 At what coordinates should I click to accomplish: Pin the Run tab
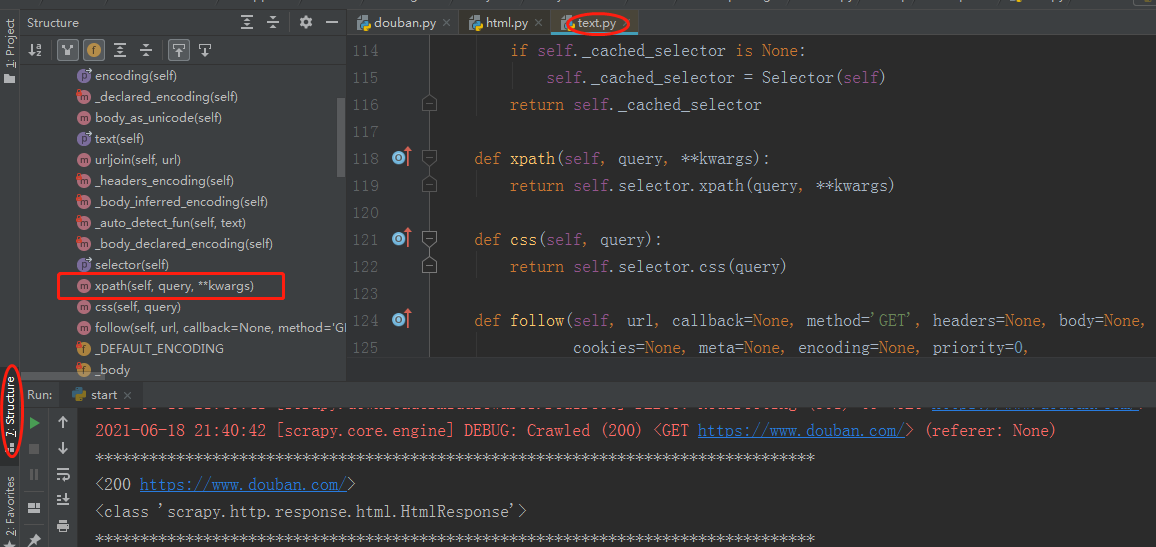34,540
